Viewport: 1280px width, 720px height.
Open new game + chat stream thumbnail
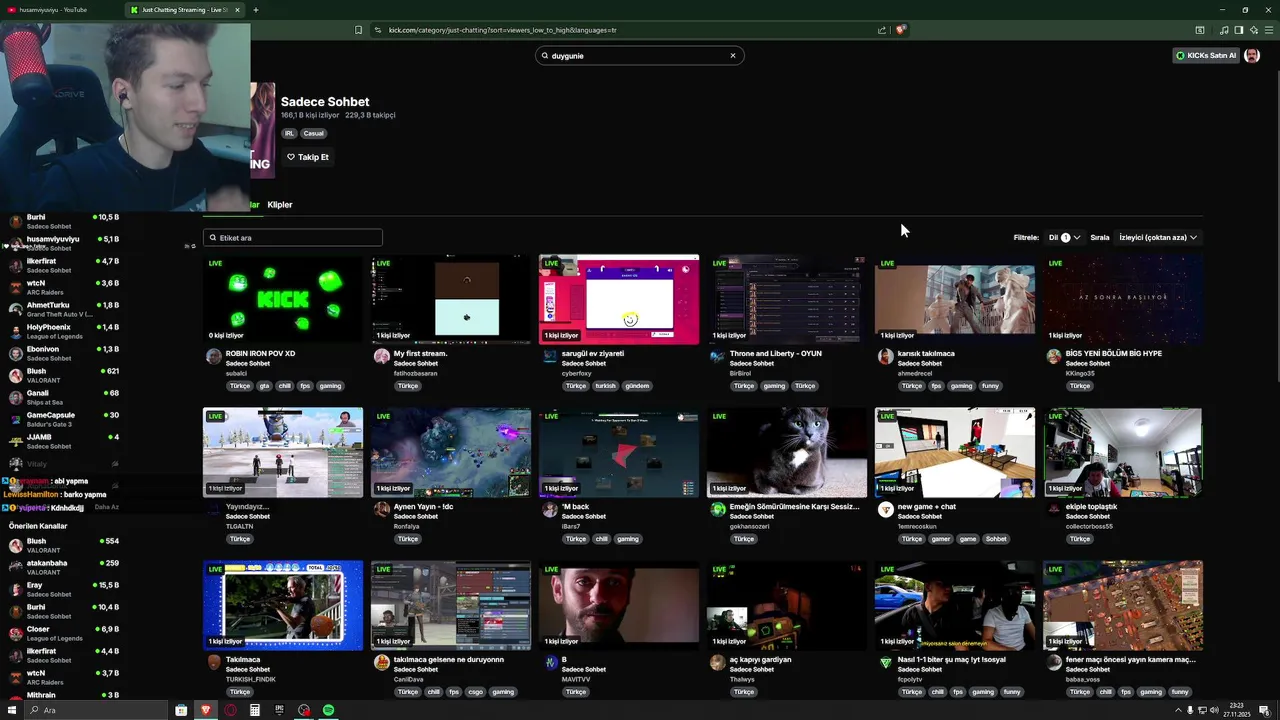tap(955, 452)
